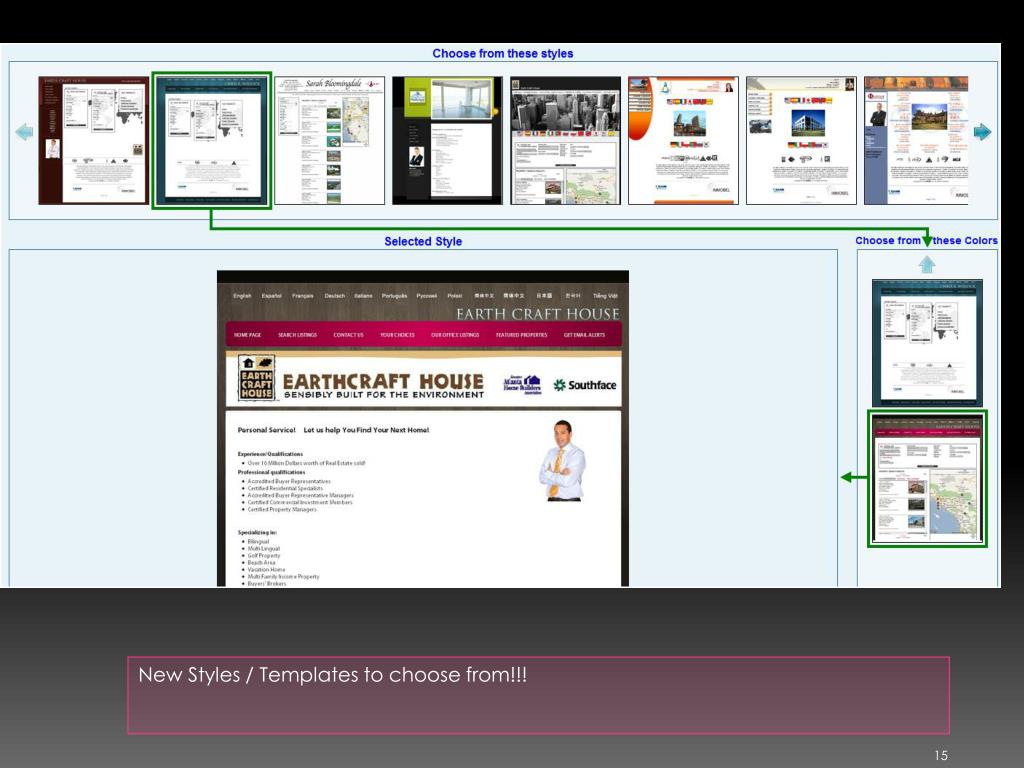
Task: Open FEATURED PROPERTIES in the preview menu
Action: tap(522, 335)
